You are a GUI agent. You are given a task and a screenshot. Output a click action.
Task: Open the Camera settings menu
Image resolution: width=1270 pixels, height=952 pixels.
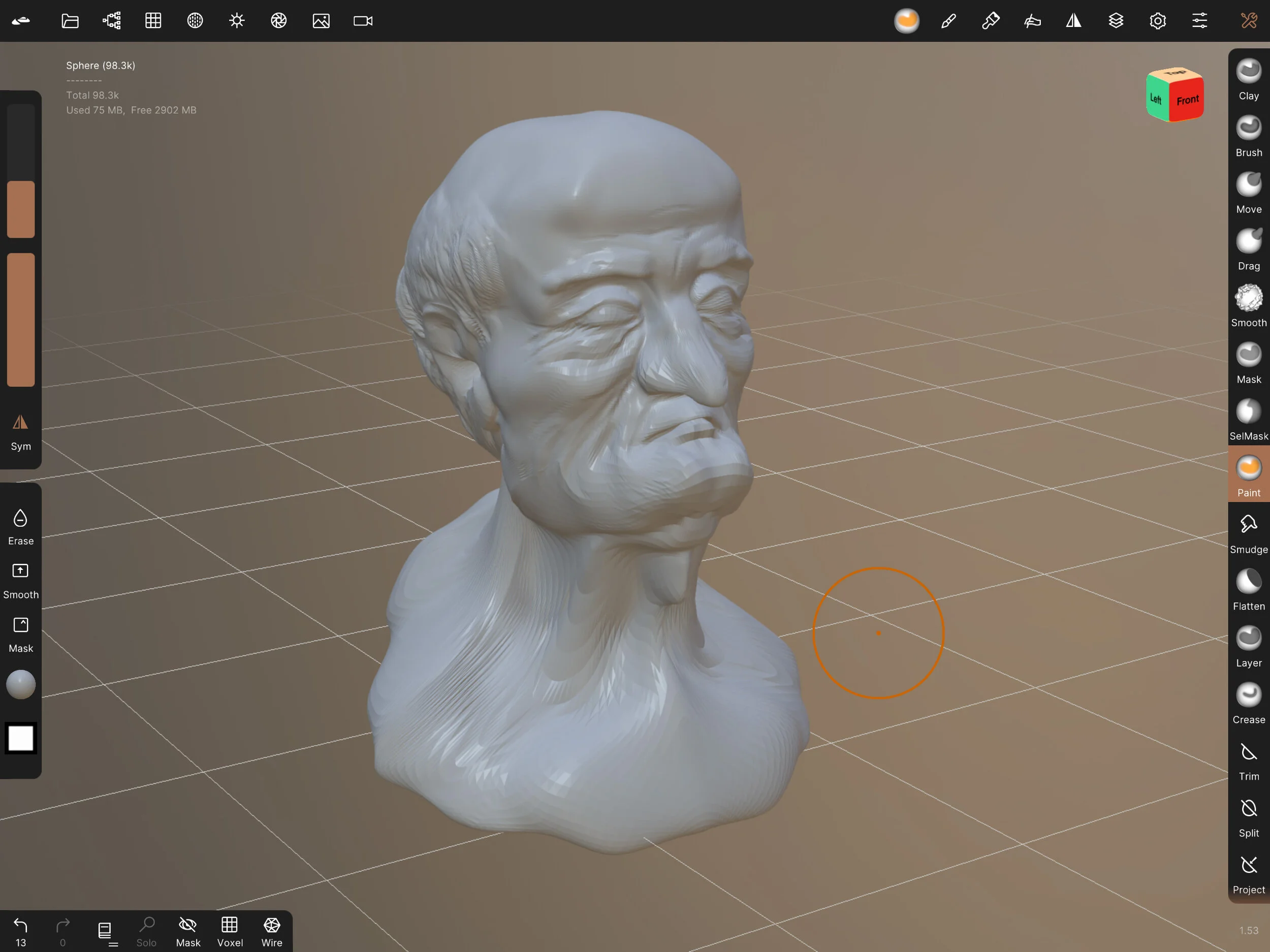(363, 21)
